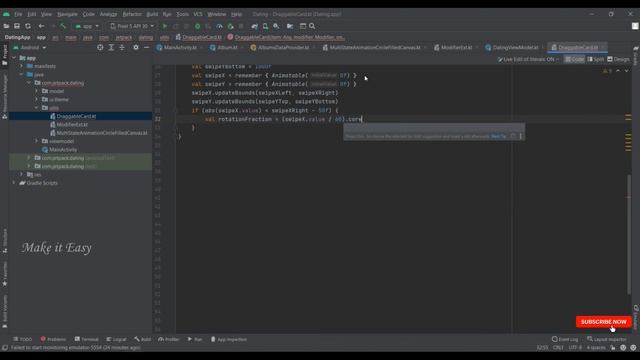Open the Event Log panel
The width and height of the screenshot is (640, 360).
565,339
